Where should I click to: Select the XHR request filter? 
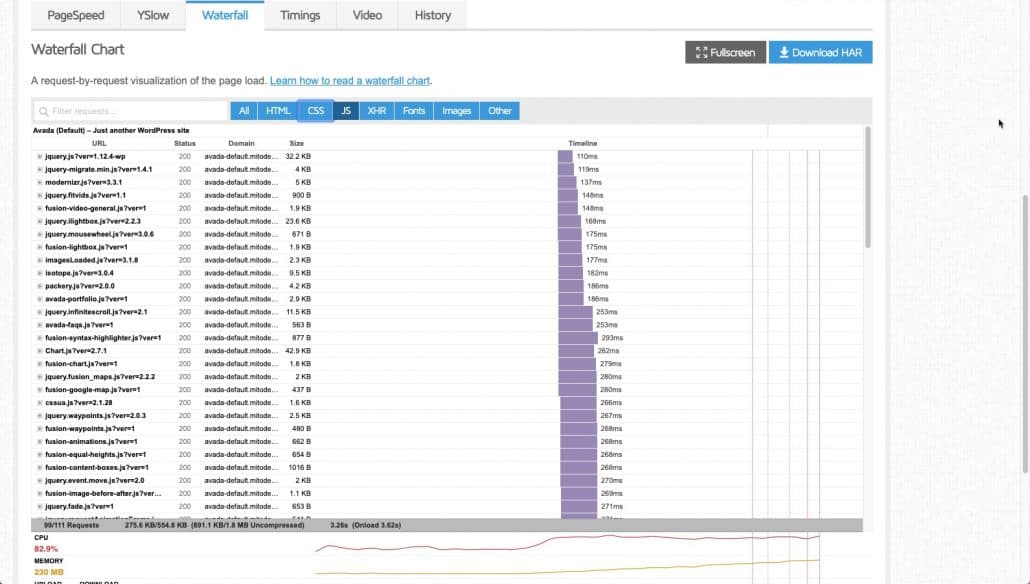(x=377, y=111)
